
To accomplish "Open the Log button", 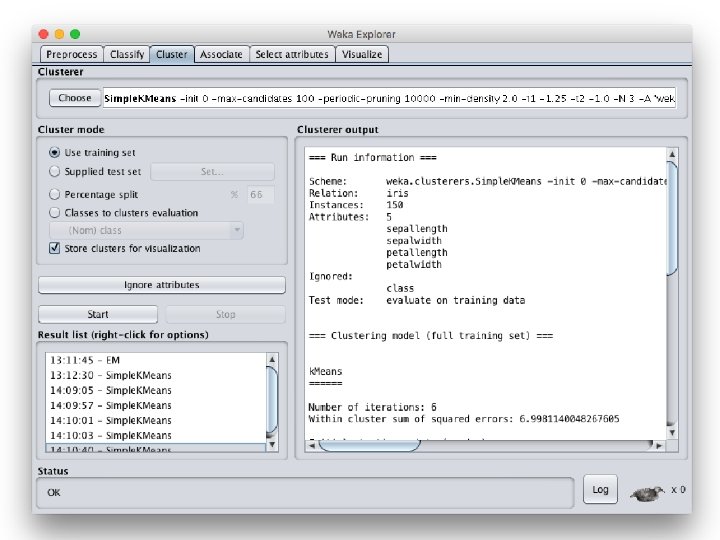I will pos(600,489).
